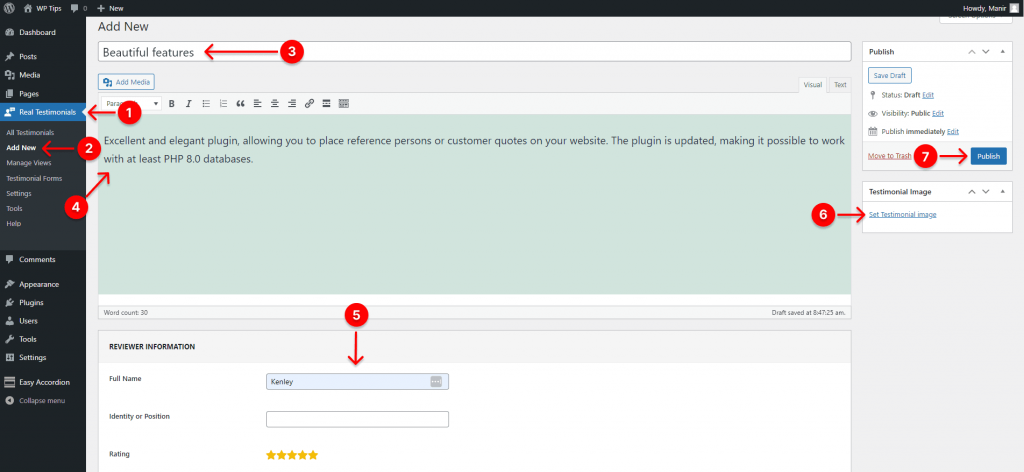Click Save Draft button
The image size is (1024, 472).
[x=889, y=75]
